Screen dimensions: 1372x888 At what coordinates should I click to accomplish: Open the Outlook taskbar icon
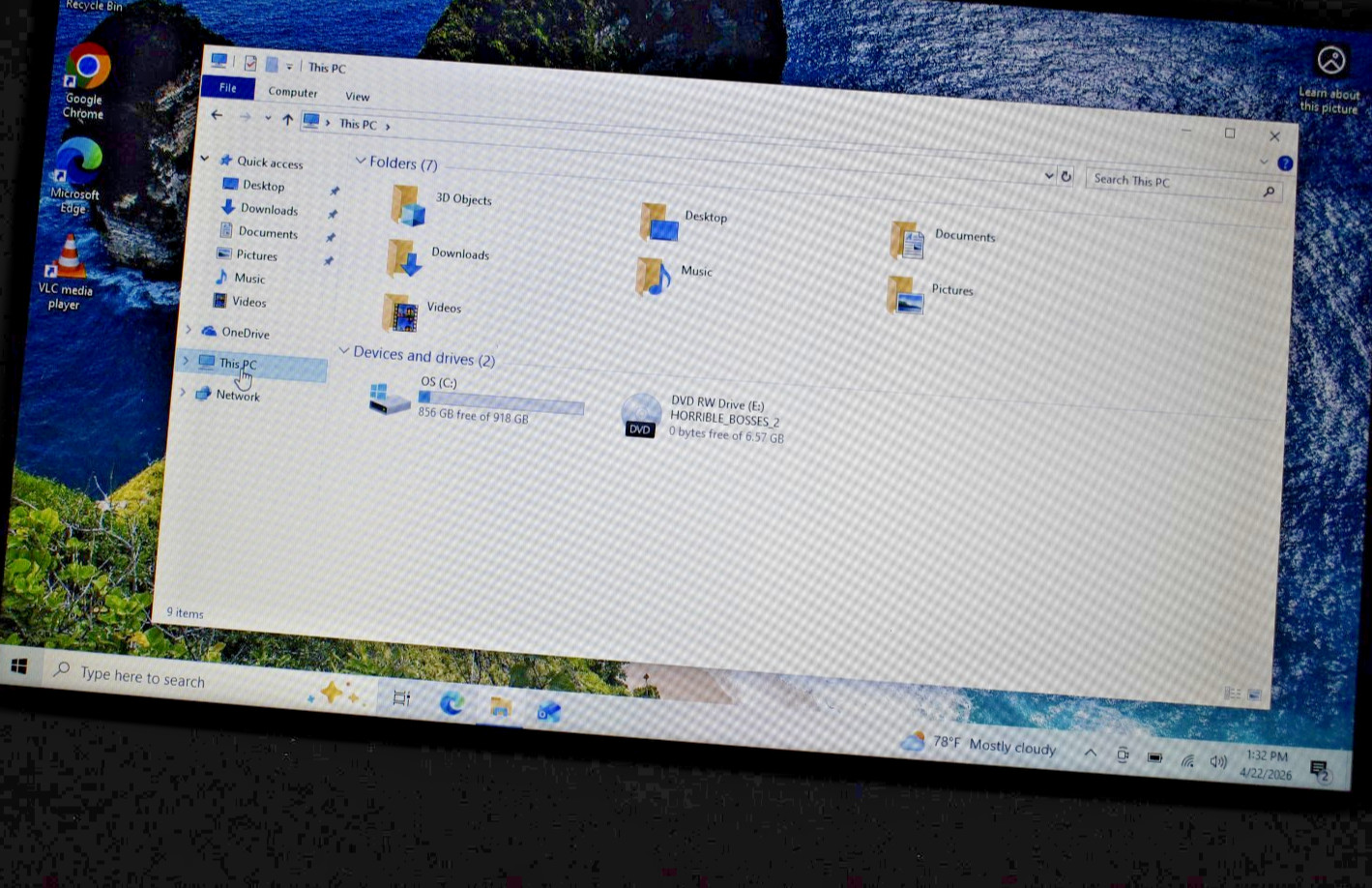pos(549,712)
